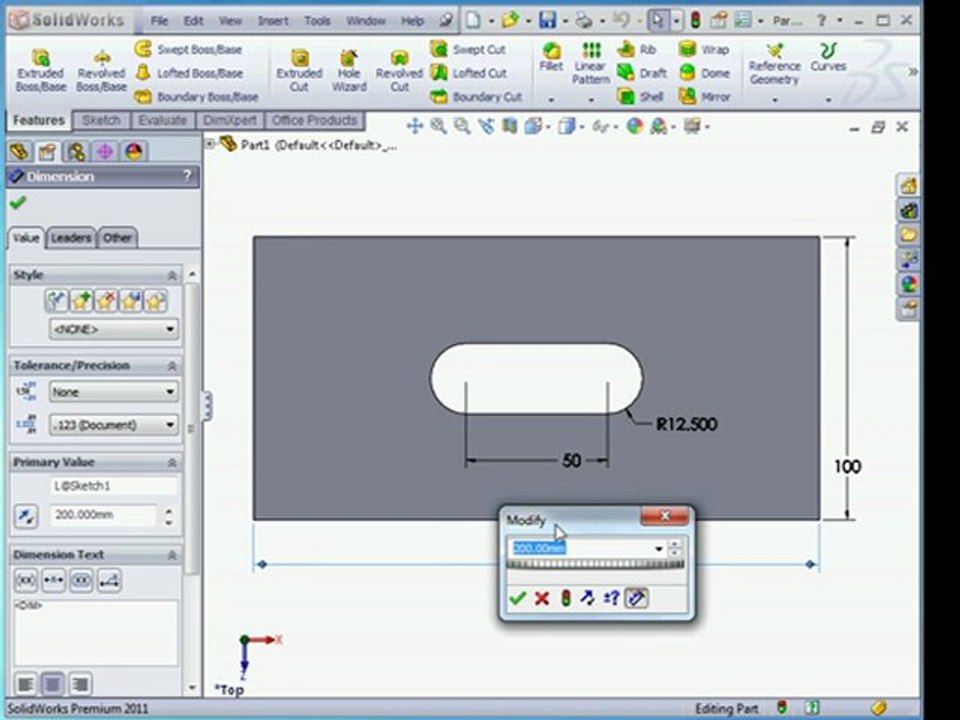This screenshot has height=720, width=960.
Task: Adjust the Modify dialog thumbwheel slider
Action: pos(594,564)
